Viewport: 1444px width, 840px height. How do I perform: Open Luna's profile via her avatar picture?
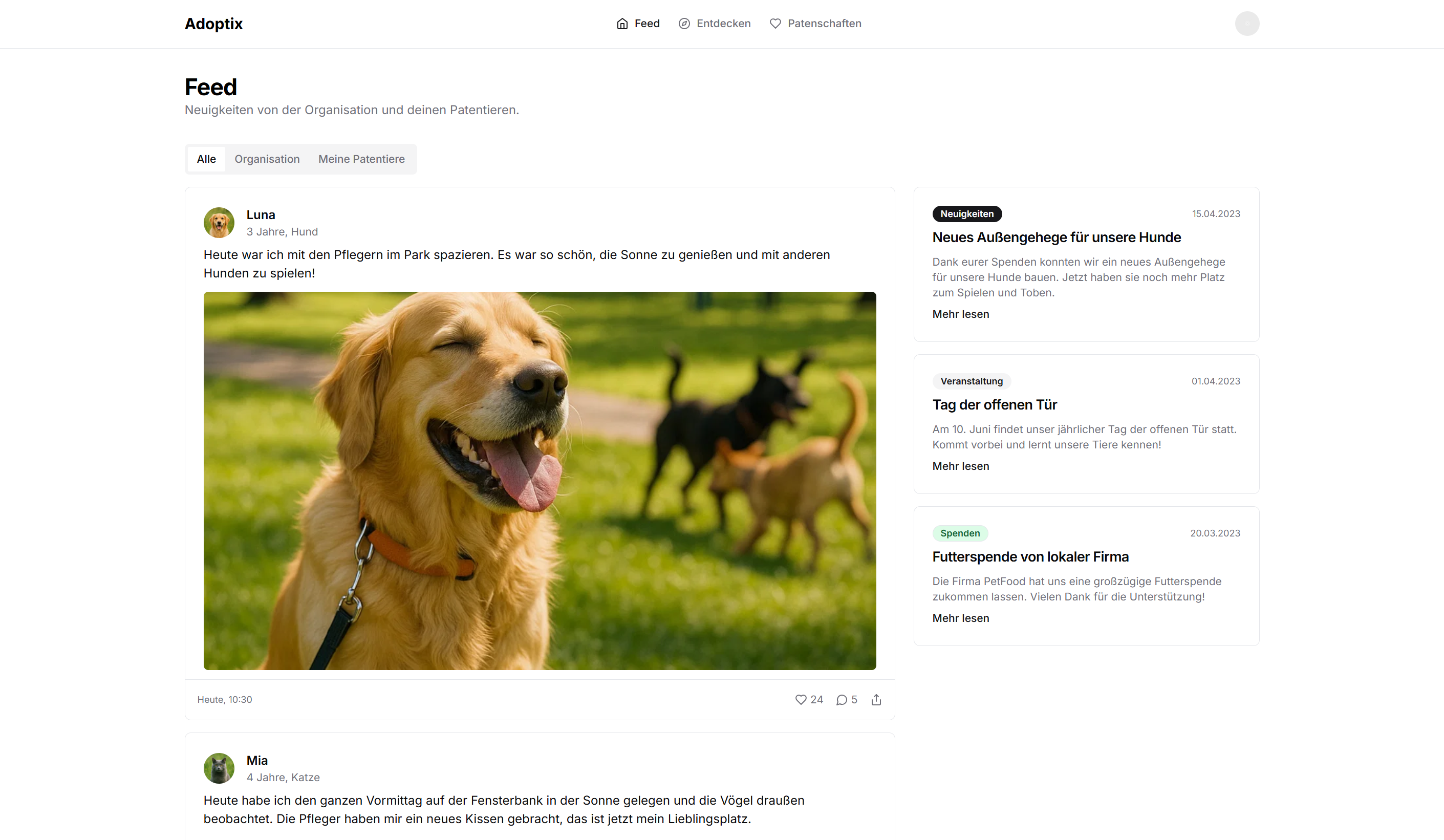click(219, 223)
